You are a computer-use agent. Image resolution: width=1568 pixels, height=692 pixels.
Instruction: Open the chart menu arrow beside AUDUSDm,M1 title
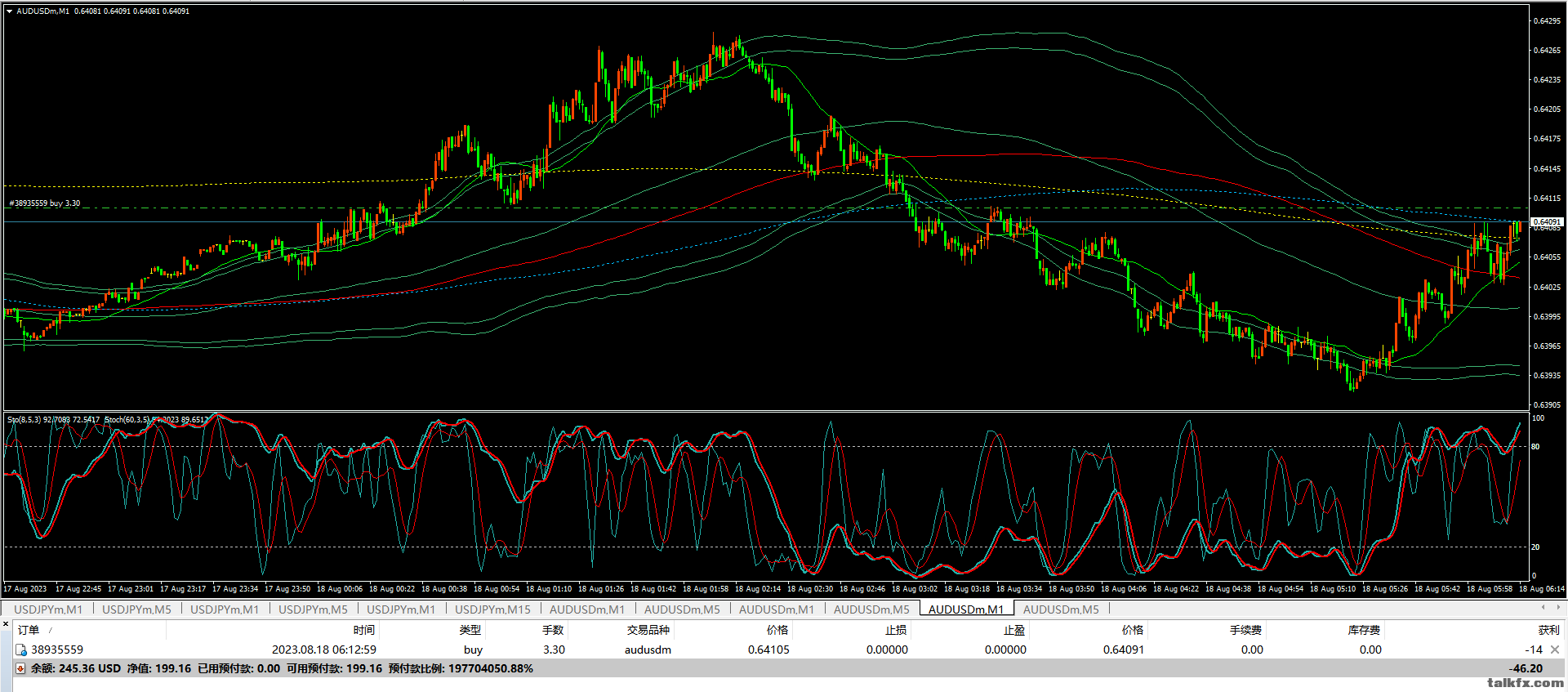pyautogui.click(x=9, y=11)
